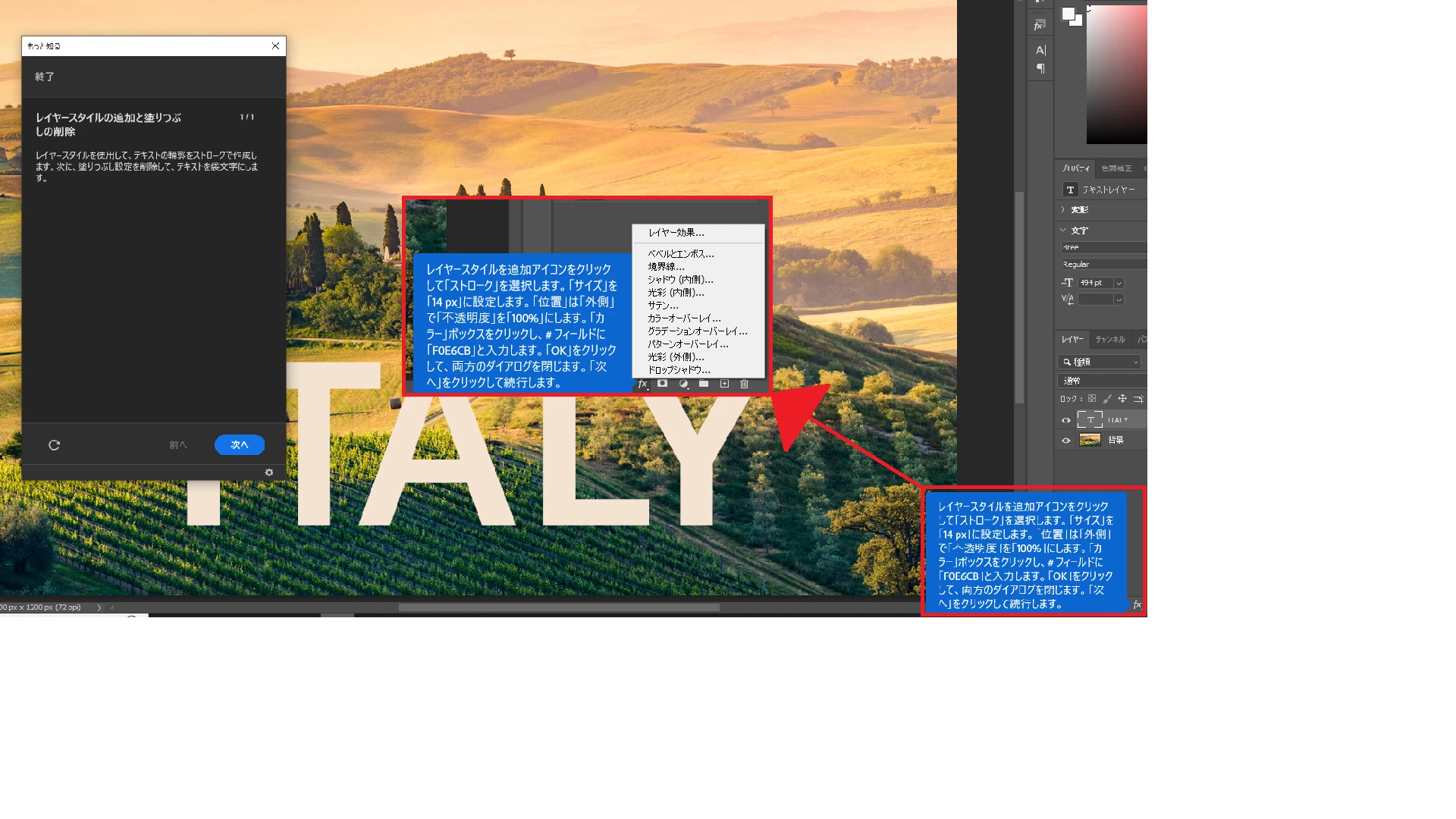Open the font size 494 pt dropdown

(1119, 283)
